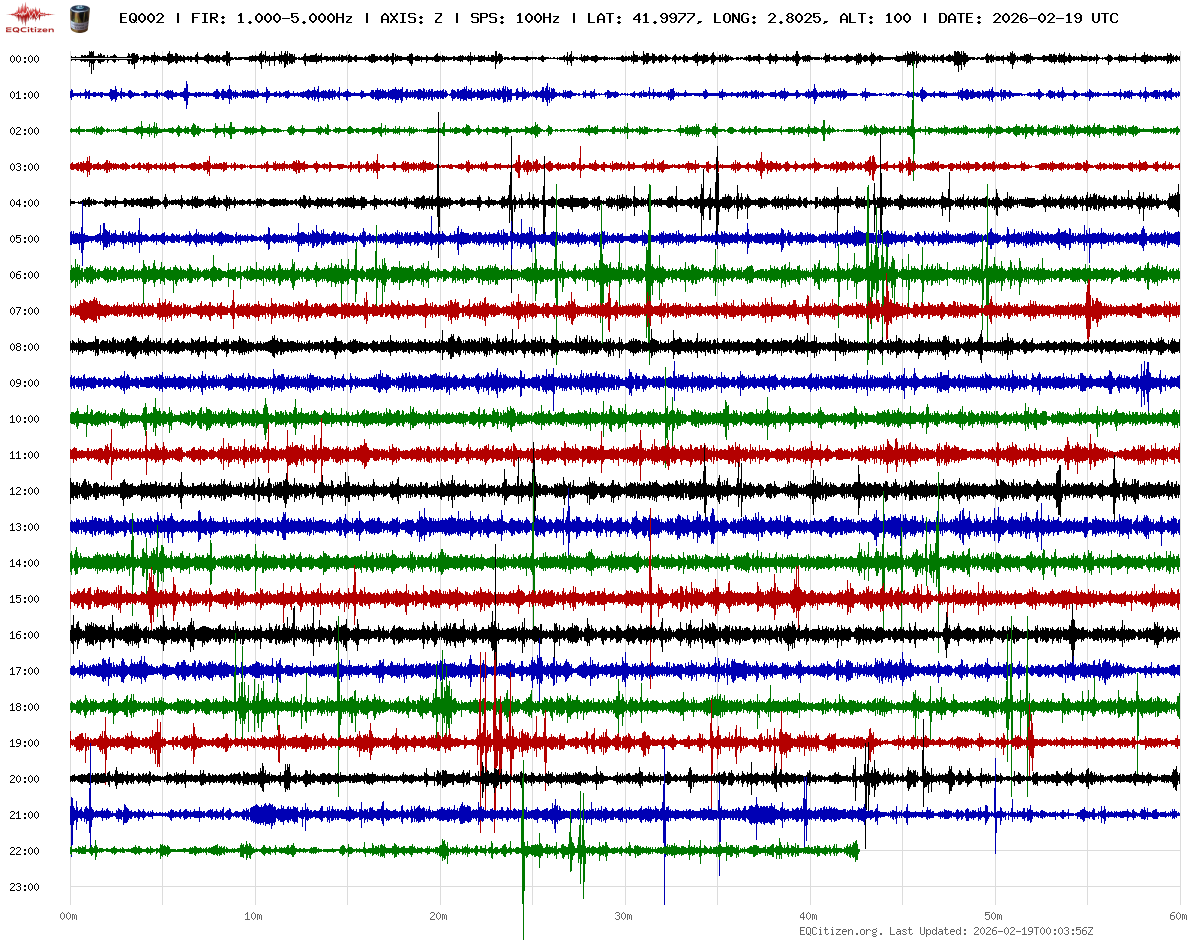Click the geophone sensor icon beside the logo
This screenshot has width=1200, height=940.
coord(79,18)
